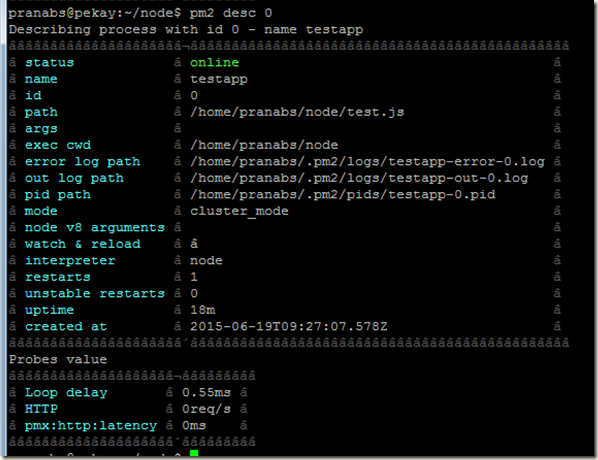The width and height of the screenshot is (598, 460).
Task: Click the 'args' row label
Action: pyautogui.click(x=41, y=129)
